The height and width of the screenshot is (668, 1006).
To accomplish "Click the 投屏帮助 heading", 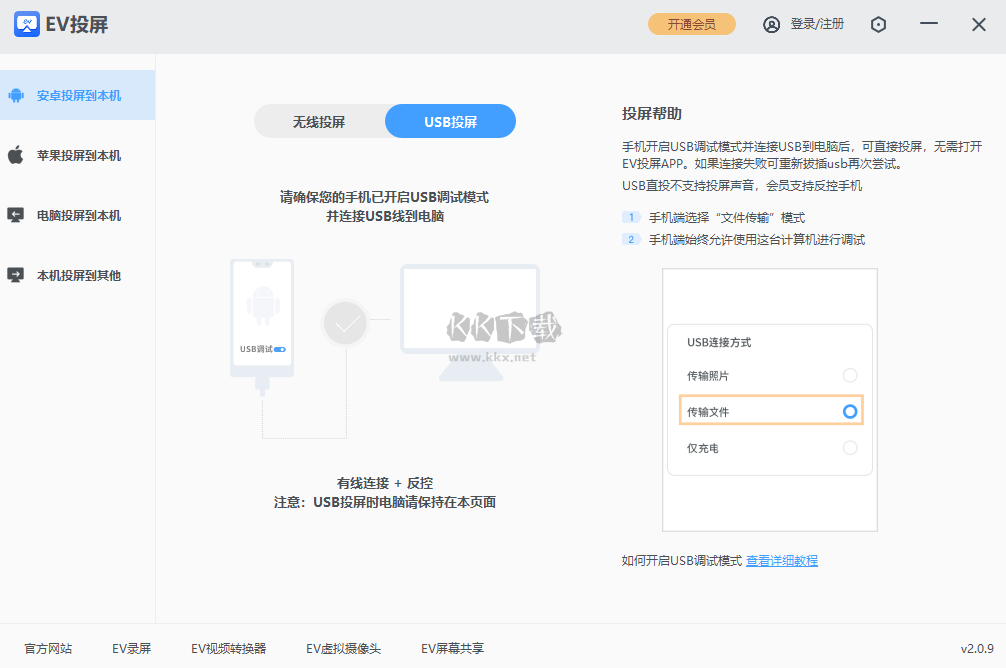I will click(x=652, y=114).
